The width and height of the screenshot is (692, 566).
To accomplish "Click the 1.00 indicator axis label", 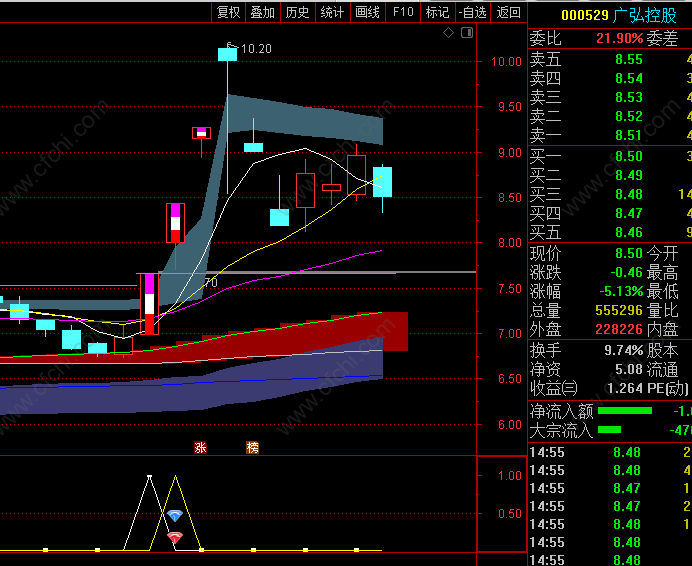I will coord(510,476).
